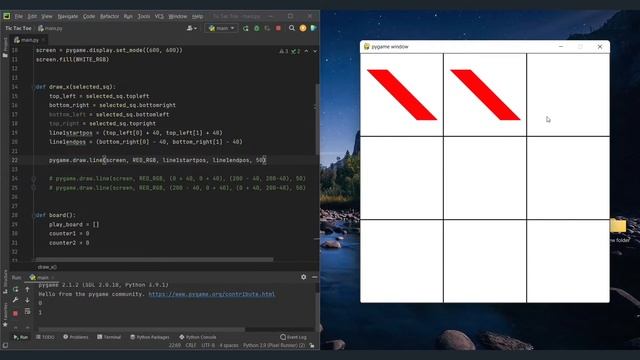Toggle fold on commented line 24

coord(34,179)
